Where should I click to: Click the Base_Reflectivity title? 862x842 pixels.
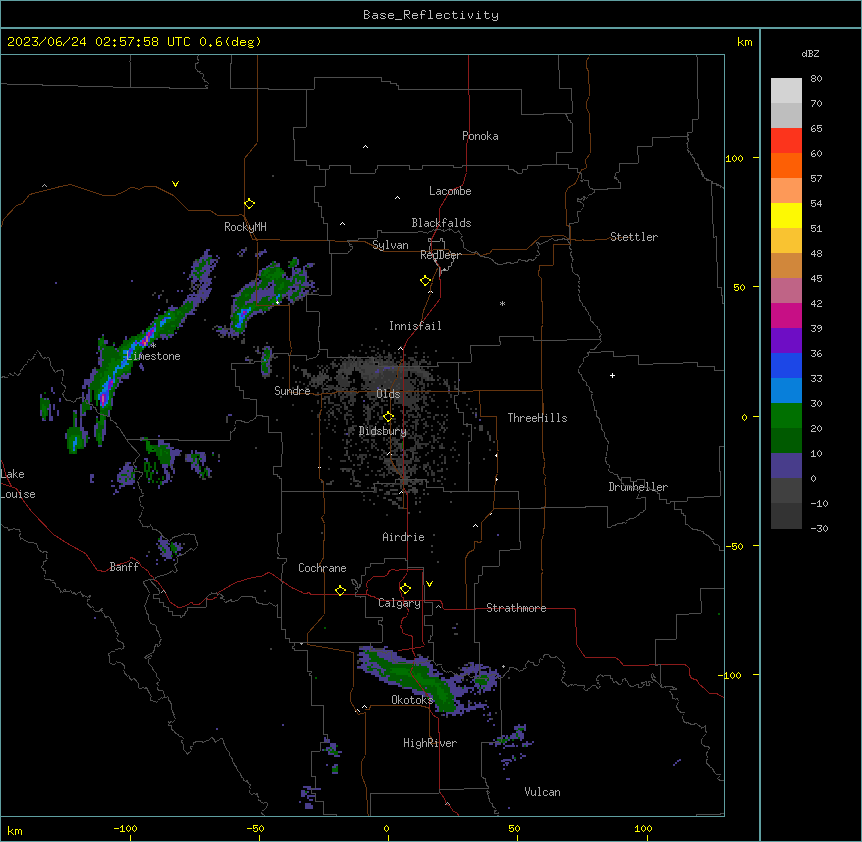(431, 15)
